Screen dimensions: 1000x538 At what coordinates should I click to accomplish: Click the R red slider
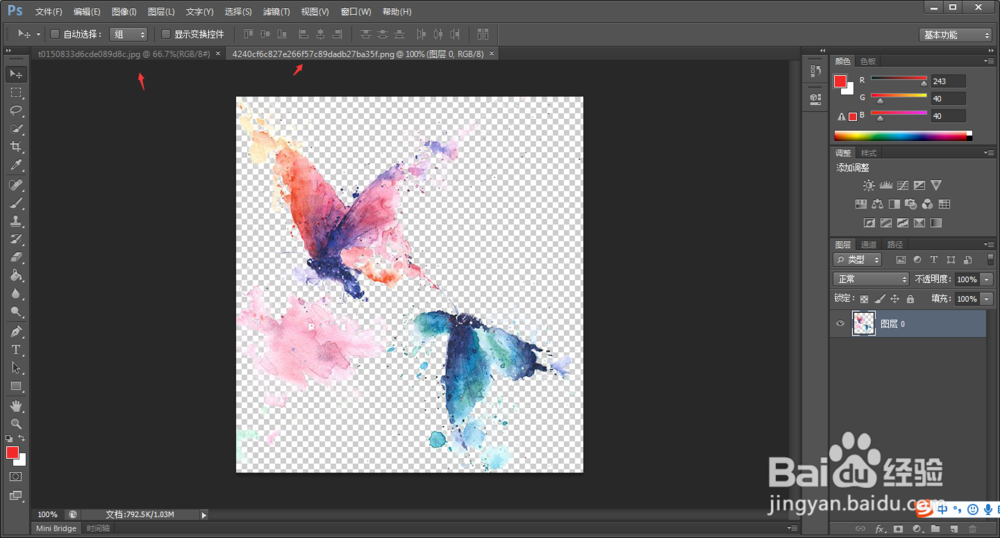click(x=899, y=79)
